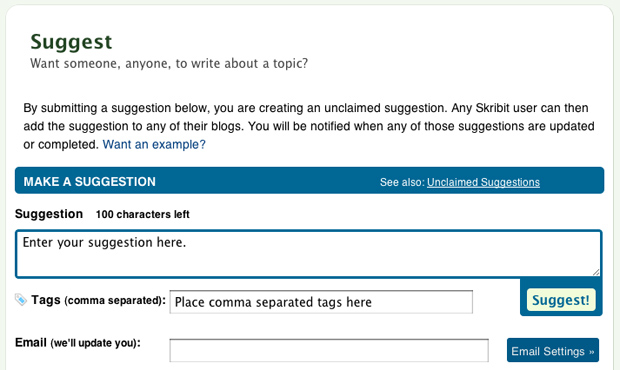
Task: Click the 'Tags (comma separated)' label
Action: tap(98, 300)
